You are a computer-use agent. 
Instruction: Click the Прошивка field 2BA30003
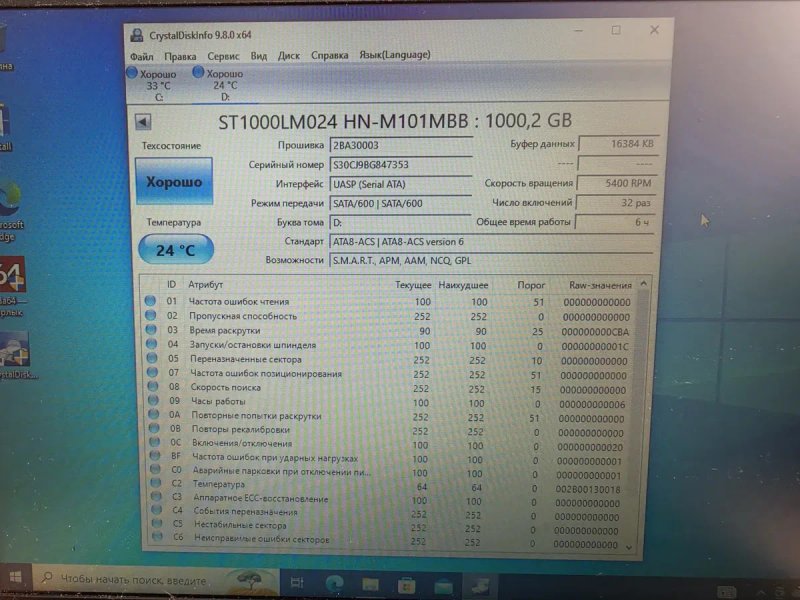click(x=401, y=145)
